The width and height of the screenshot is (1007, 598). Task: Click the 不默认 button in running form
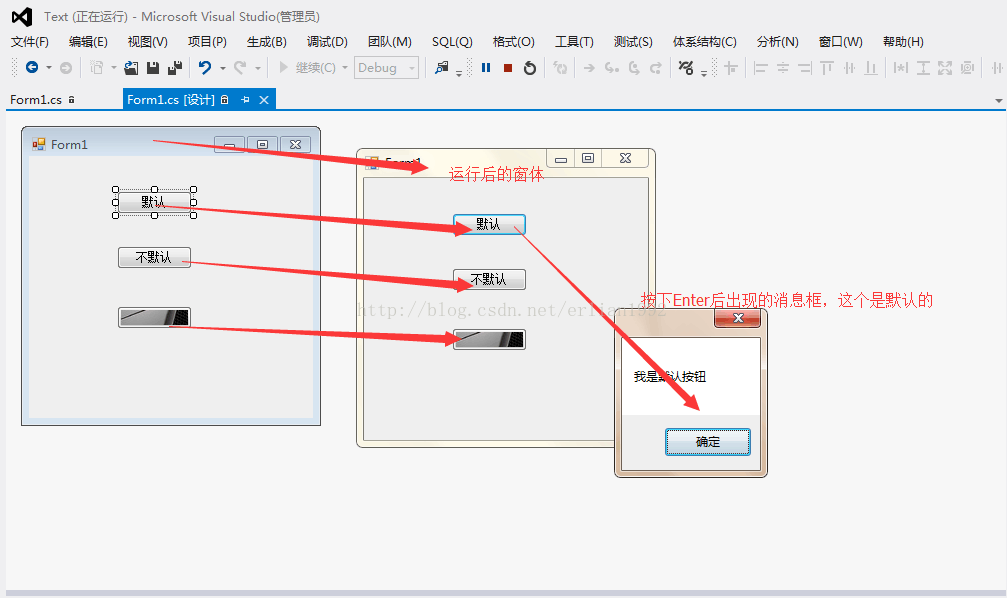click(489, 279)
